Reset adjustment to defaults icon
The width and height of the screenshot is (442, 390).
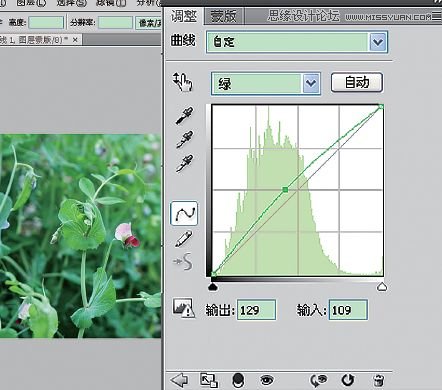[x=348, y=380]
